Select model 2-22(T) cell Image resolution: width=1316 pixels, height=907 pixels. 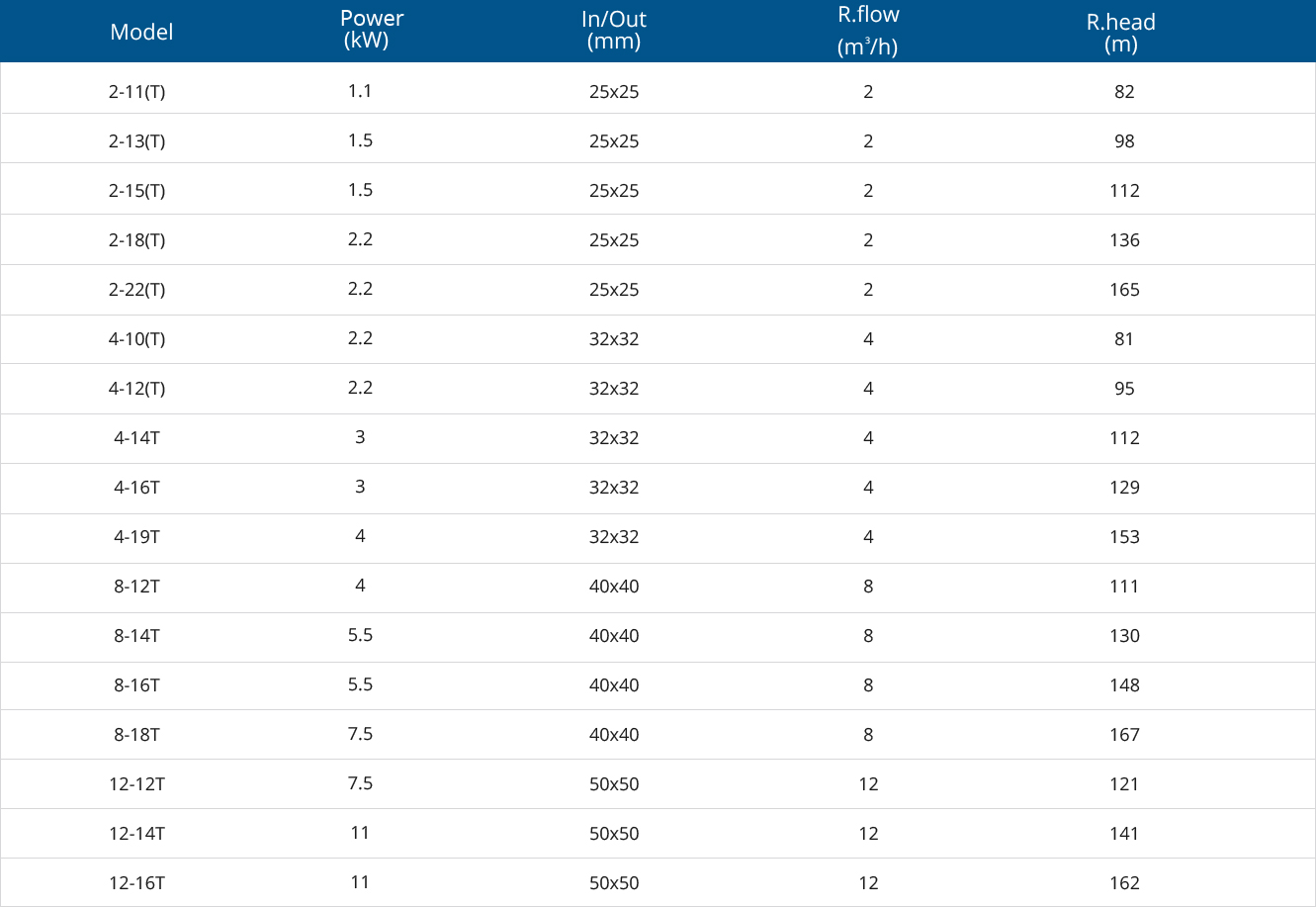(x=136, y=290)
